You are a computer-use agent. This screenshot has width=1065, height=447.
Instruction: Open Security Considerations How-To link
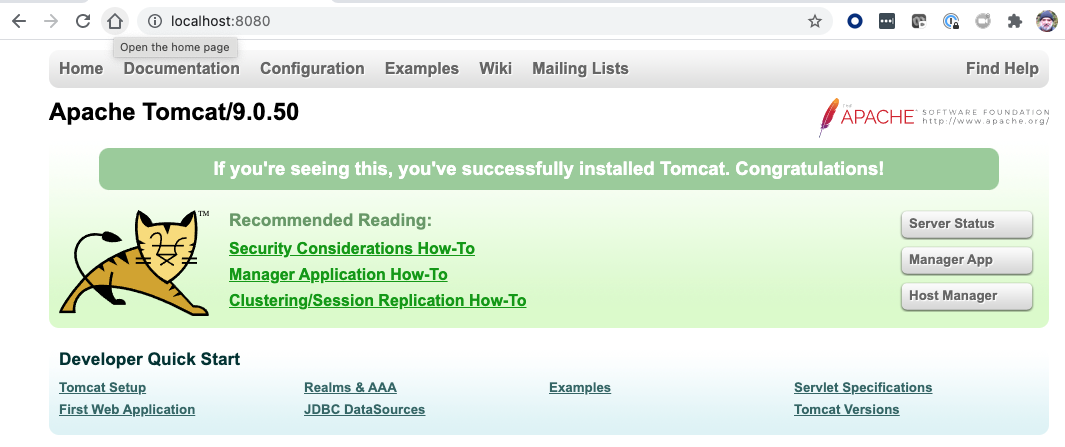(351, 248)
